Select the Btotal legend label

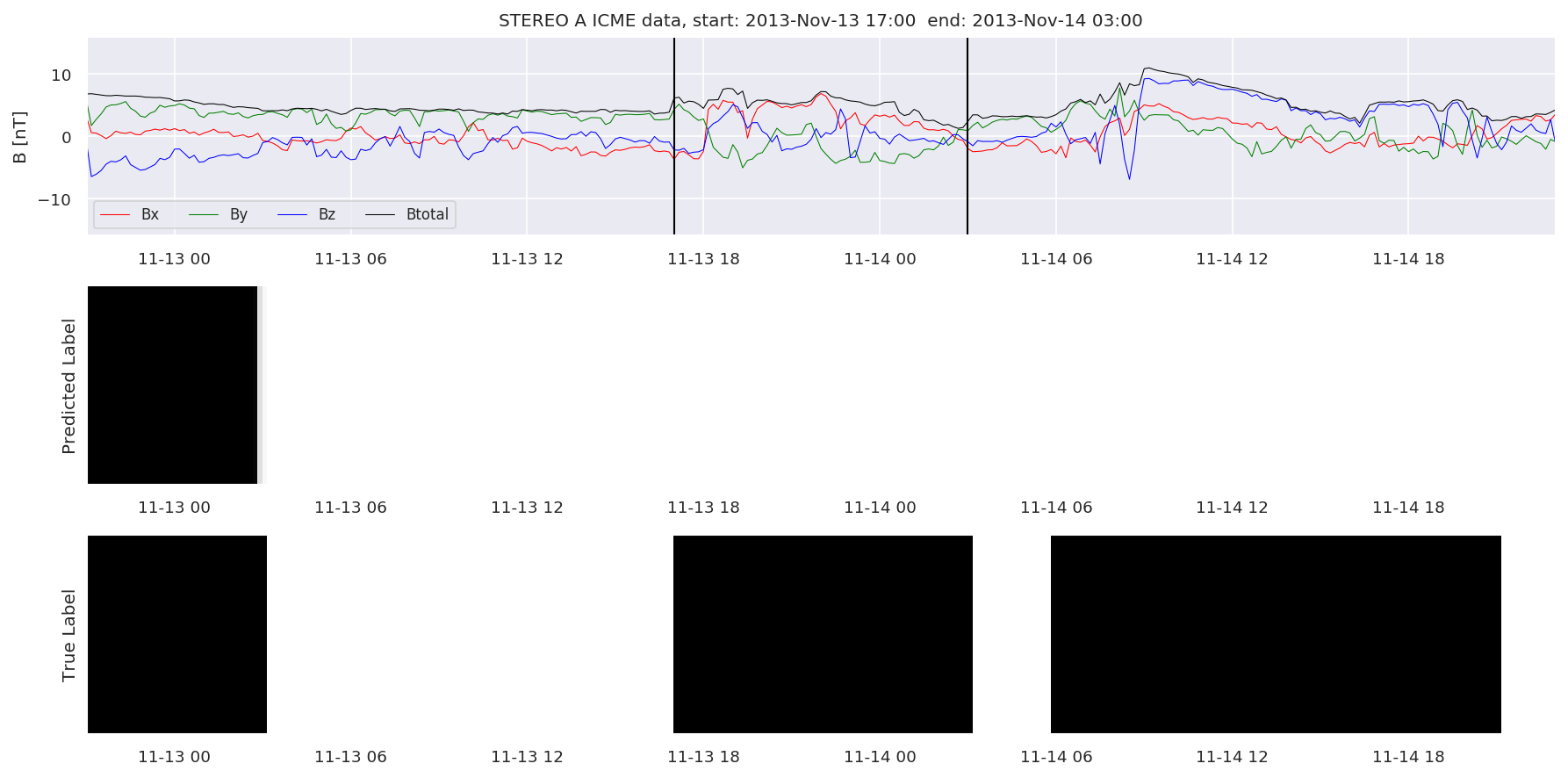pyautogui.click(x=428, y=214)
